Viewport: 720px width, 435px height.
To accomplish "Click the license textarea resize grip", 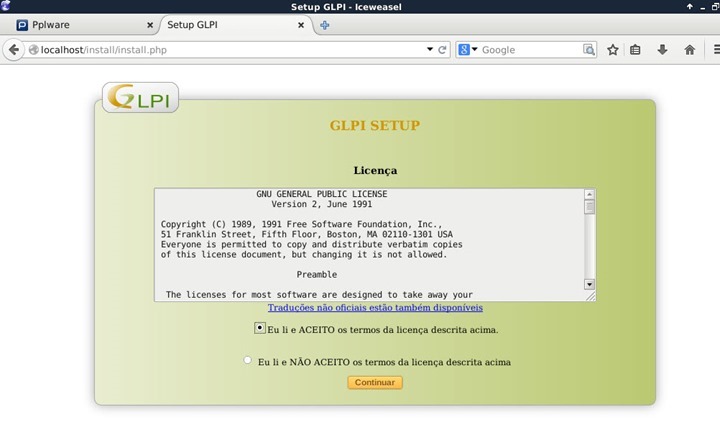I will tap(591, 297).
